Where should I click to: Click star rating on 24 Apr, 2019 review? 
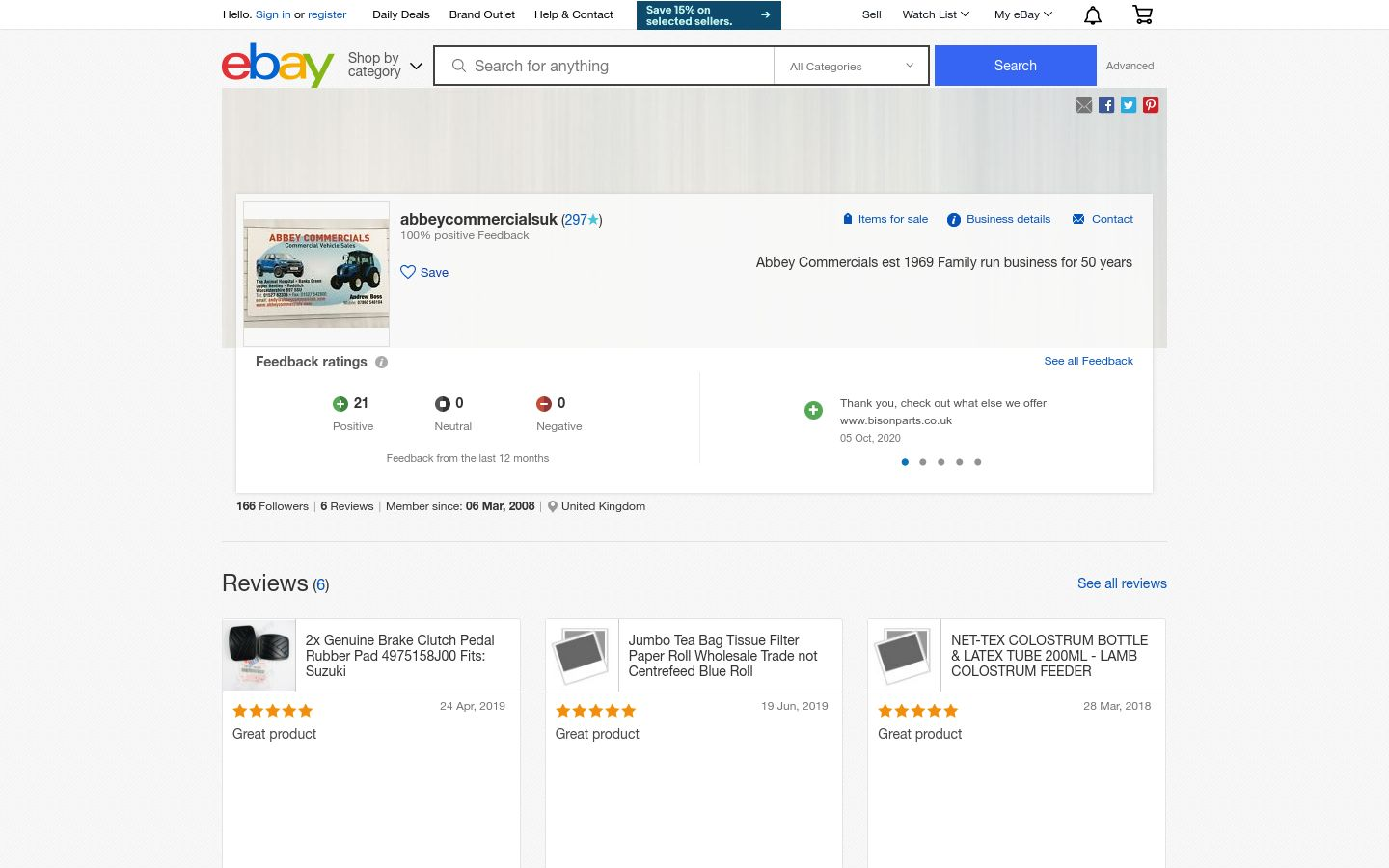(273, 711)
